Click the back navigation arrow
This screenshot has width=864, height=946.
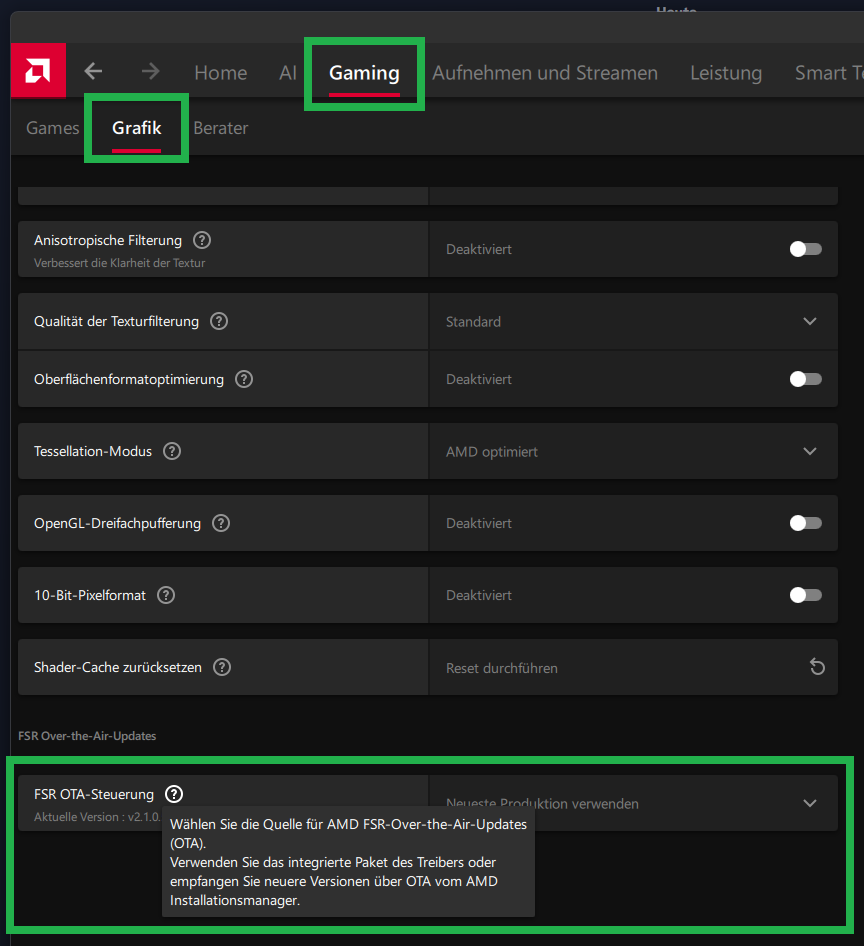click(93, 71)
